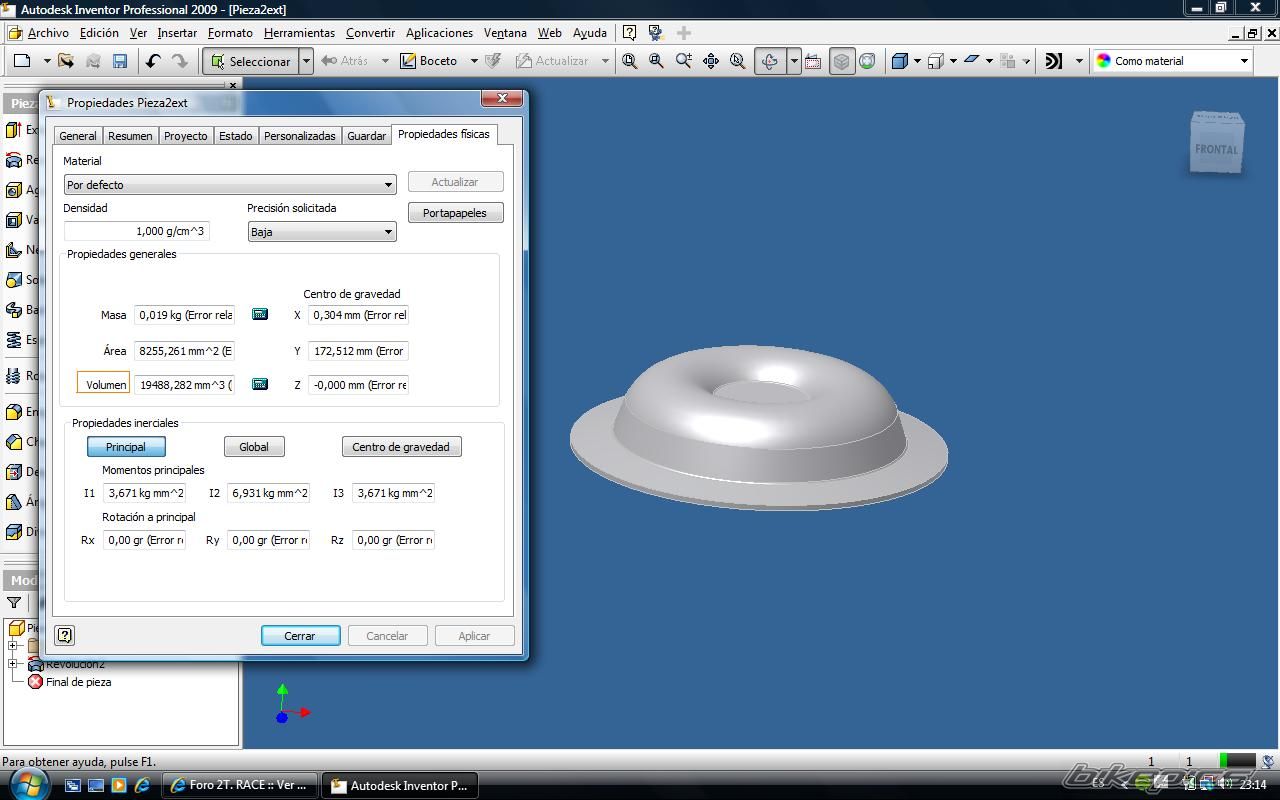Select the Global inertial properties button
The image size is (1280, 800).
tap(254, 447)
